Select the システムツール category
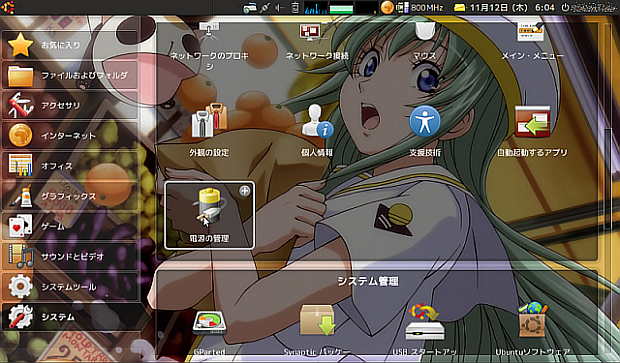The height and width of the screenshot is (363, 620). coord(70,286)
